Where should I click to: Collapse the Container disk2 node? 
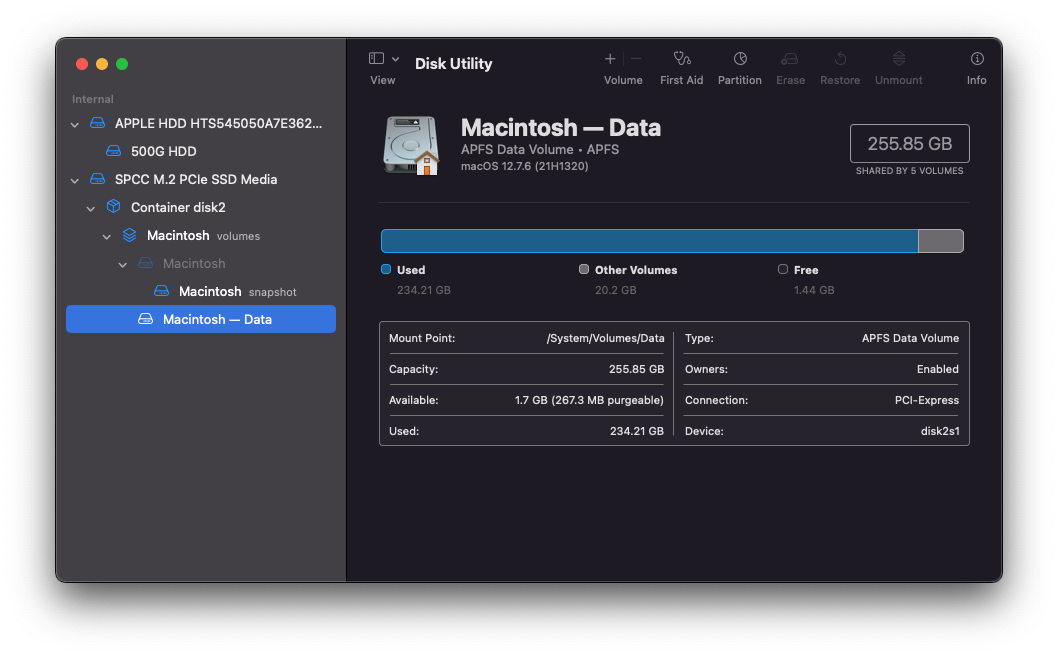tap(91, 208)
